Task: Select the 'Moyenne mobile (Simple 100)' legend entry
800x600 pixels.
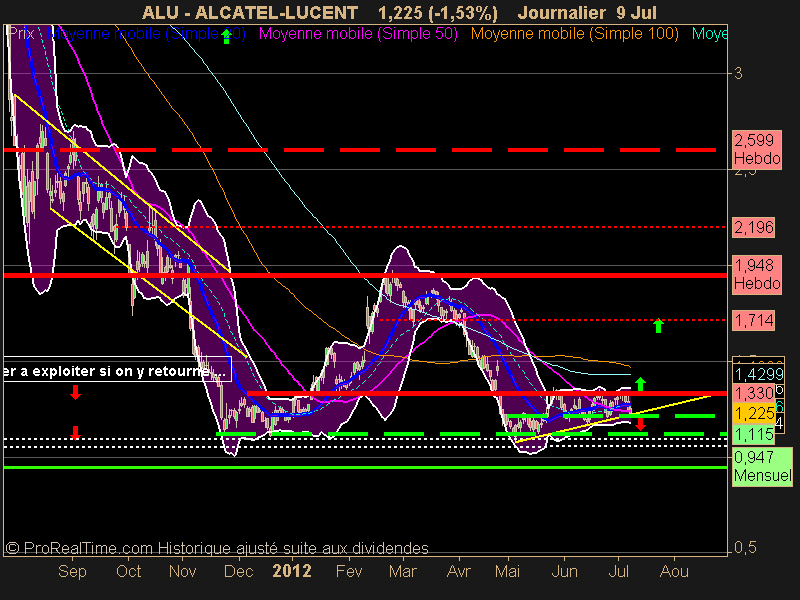Action: click(574, 34)
